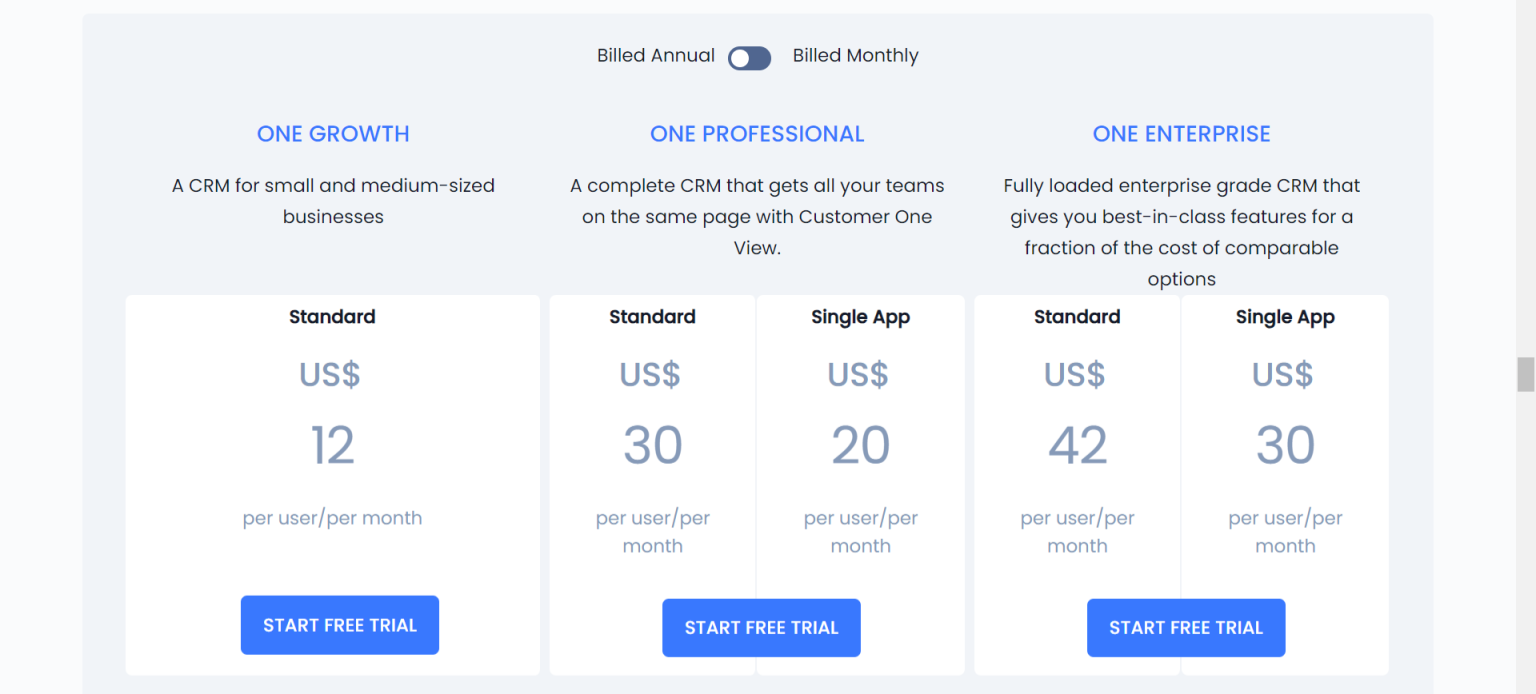Viewport: 1536px width, 694px height.
Task: Open the ONE ENTERPRISE plan heading
Action: point(1181,134)
